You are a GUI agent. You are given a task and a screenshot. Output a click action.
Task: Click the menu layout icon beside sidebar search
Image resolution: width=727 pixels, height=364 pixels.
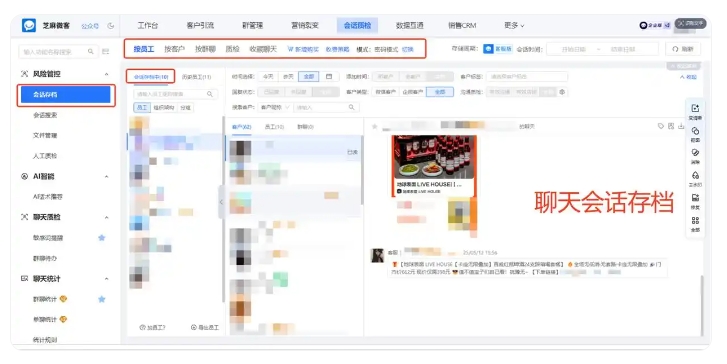[106, 51]
